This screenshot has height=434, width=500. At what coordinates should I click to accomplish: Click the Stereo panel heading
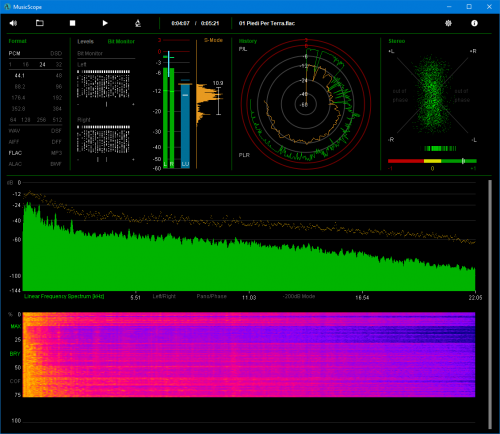[397, 41]
